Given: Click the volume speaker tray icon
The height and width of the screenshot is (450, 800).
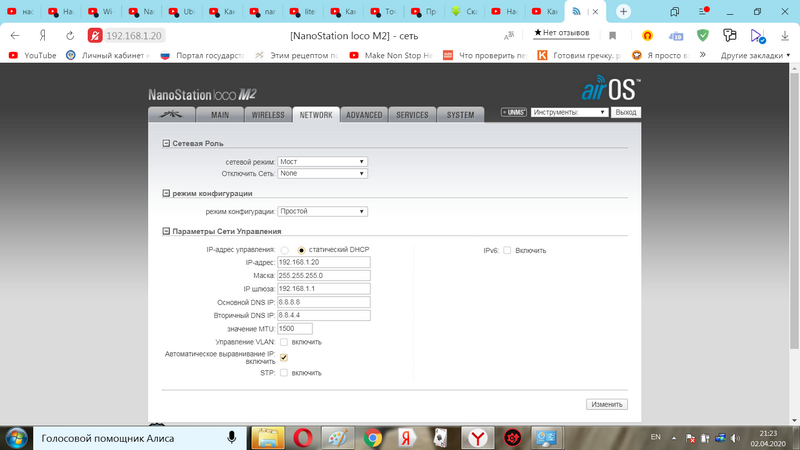Looking at the screenshot, I should click(x=735, y=438).
